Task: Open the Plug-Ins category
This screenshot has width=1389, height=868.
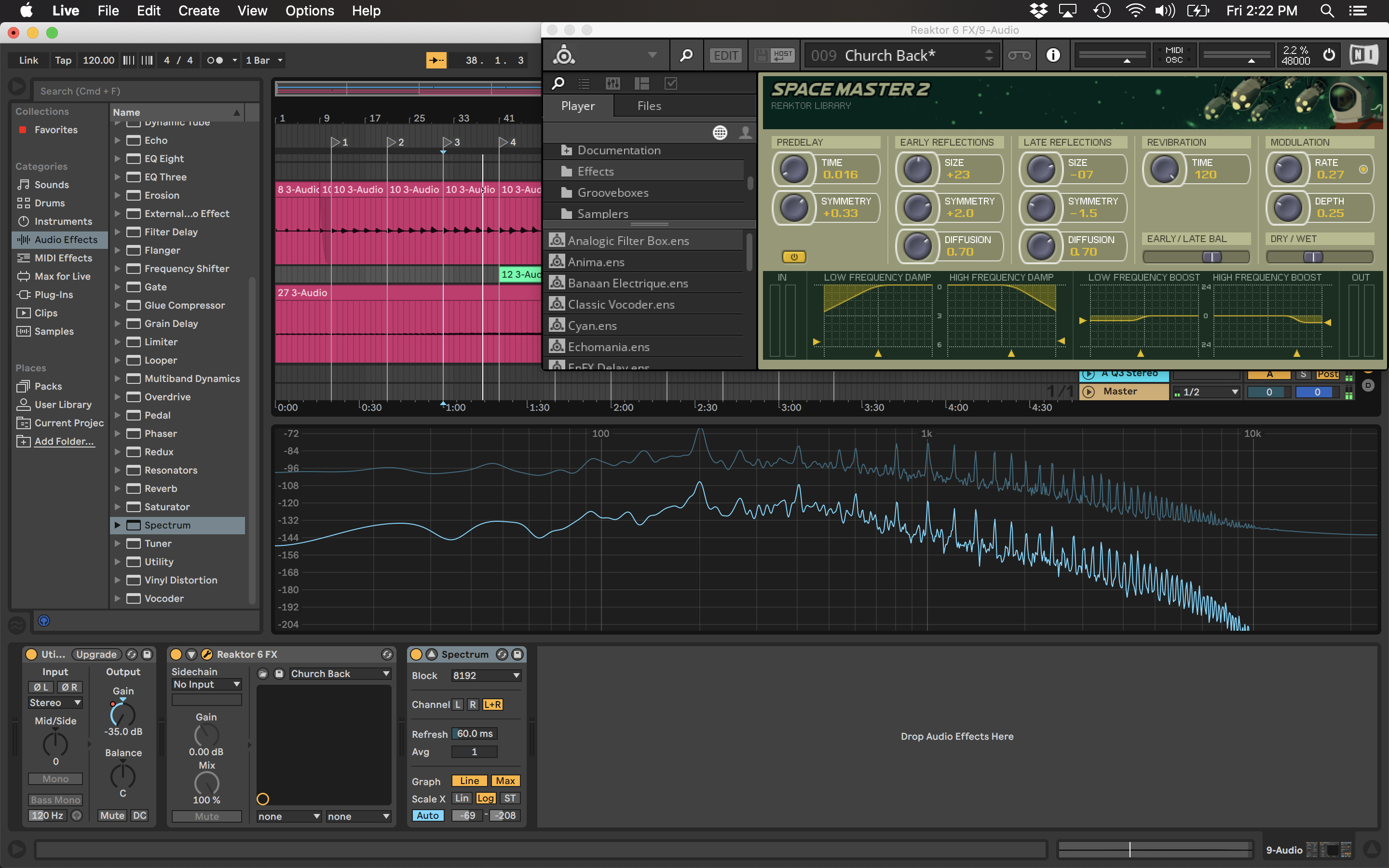Action: click(x=54, y=295)
